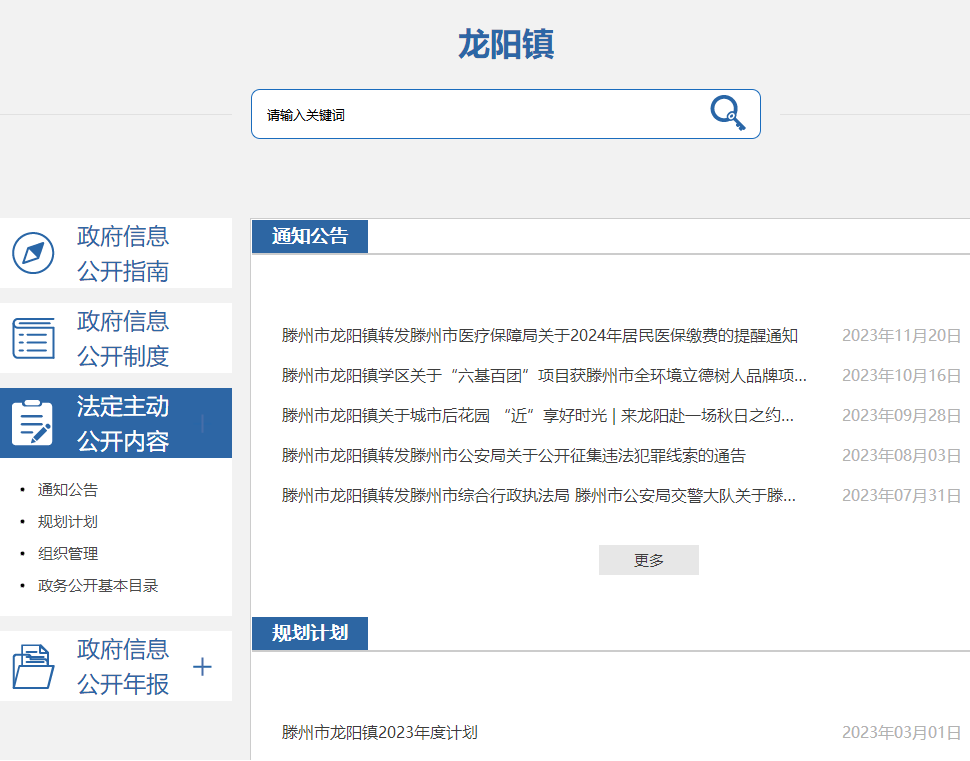Collapse the 法定主动公开内容 section
970x761 pixels.
coord(202,423)
